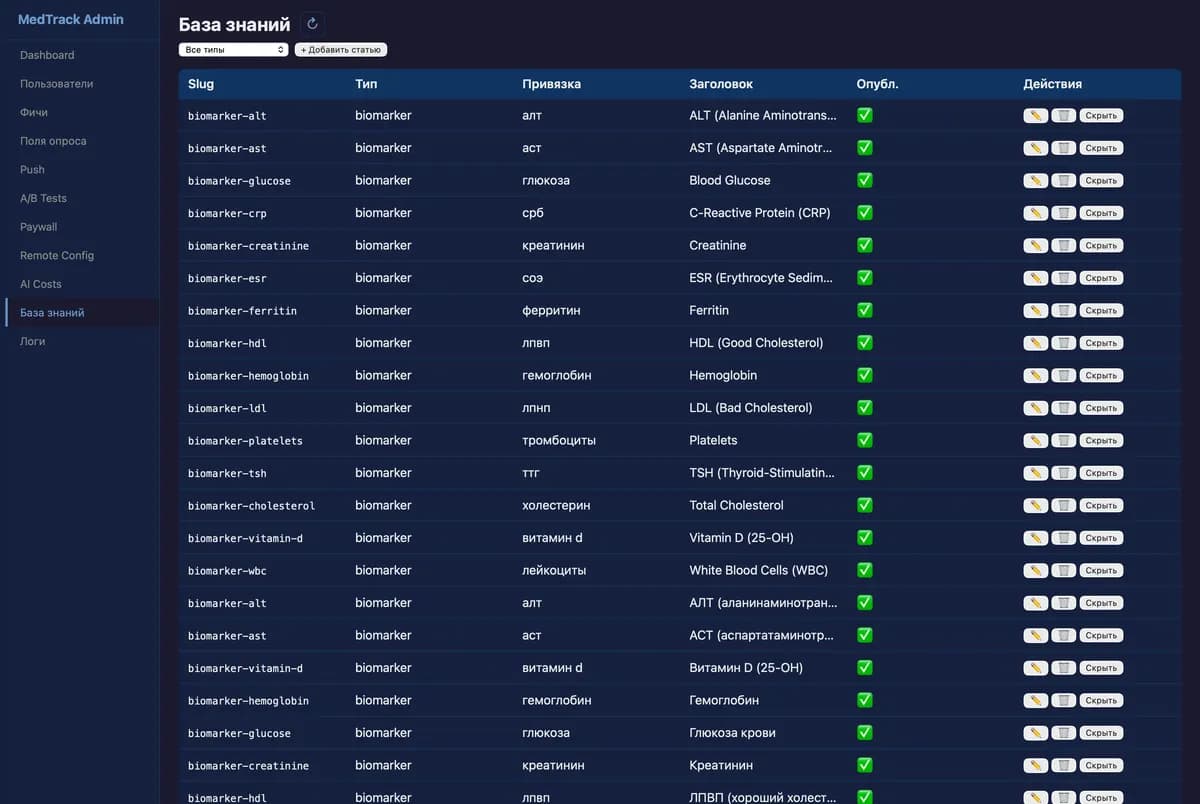Viewport: 1200px width, 804px height.
Task: Open the Paywall settings page
Action: tap(39, 227)
